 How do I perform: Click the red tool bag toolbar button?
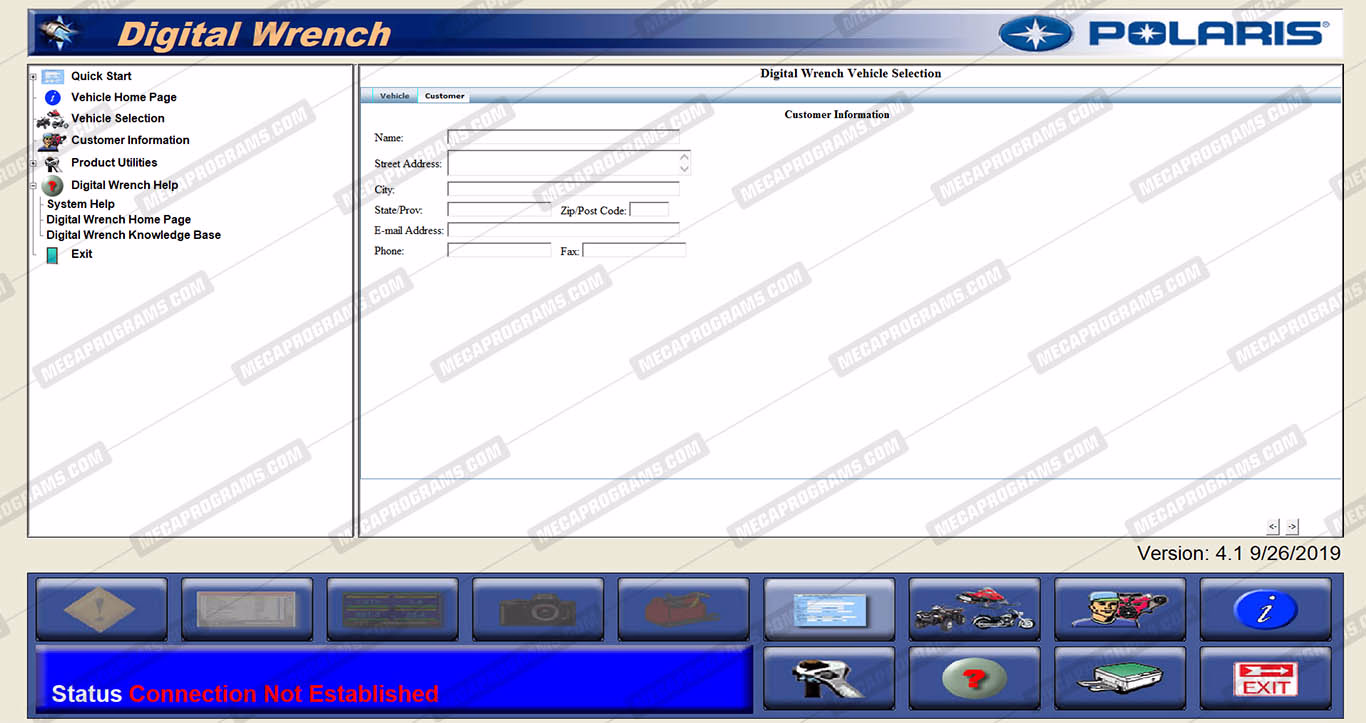coord(683,609)
